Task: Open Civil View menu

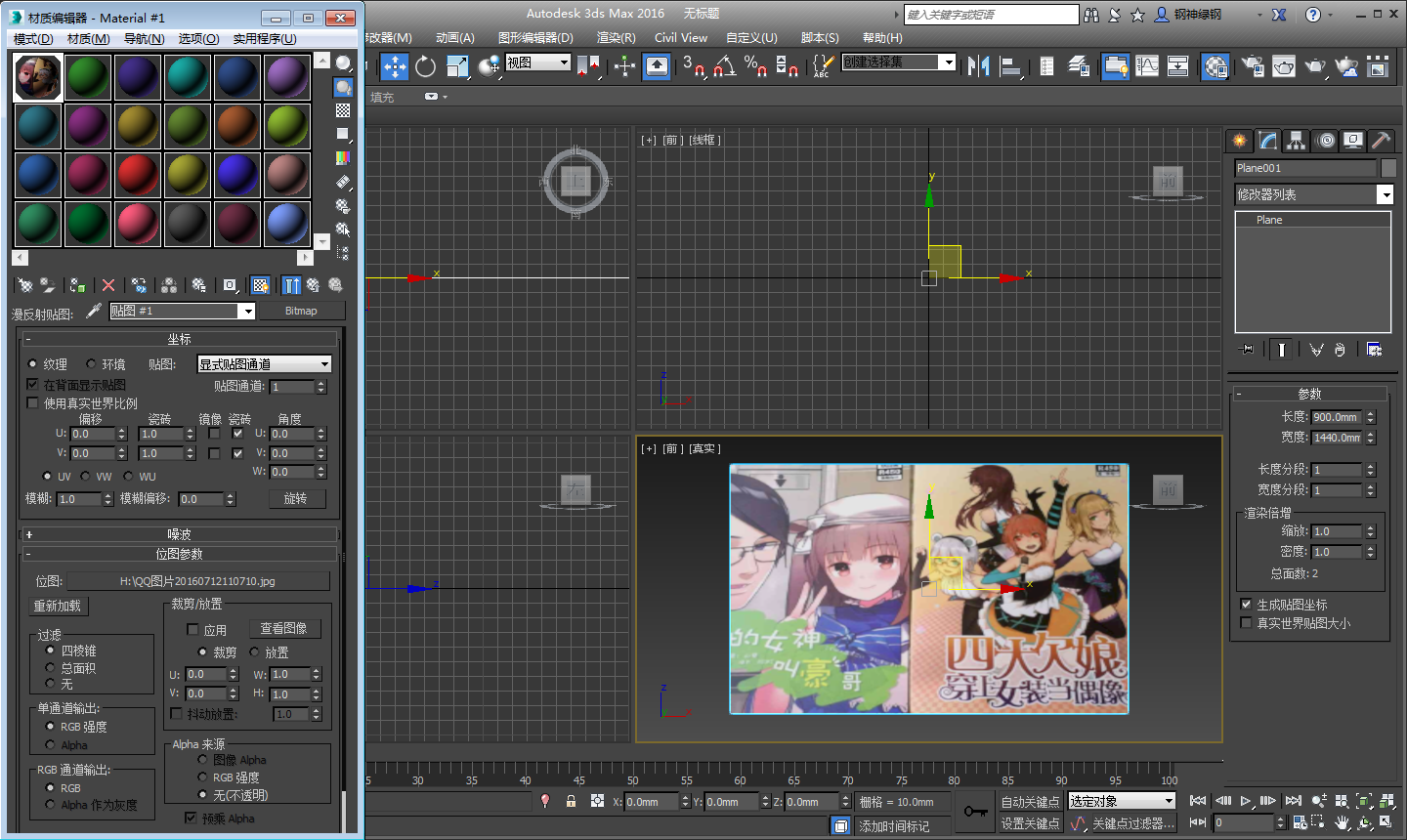Action: [681, 37]
